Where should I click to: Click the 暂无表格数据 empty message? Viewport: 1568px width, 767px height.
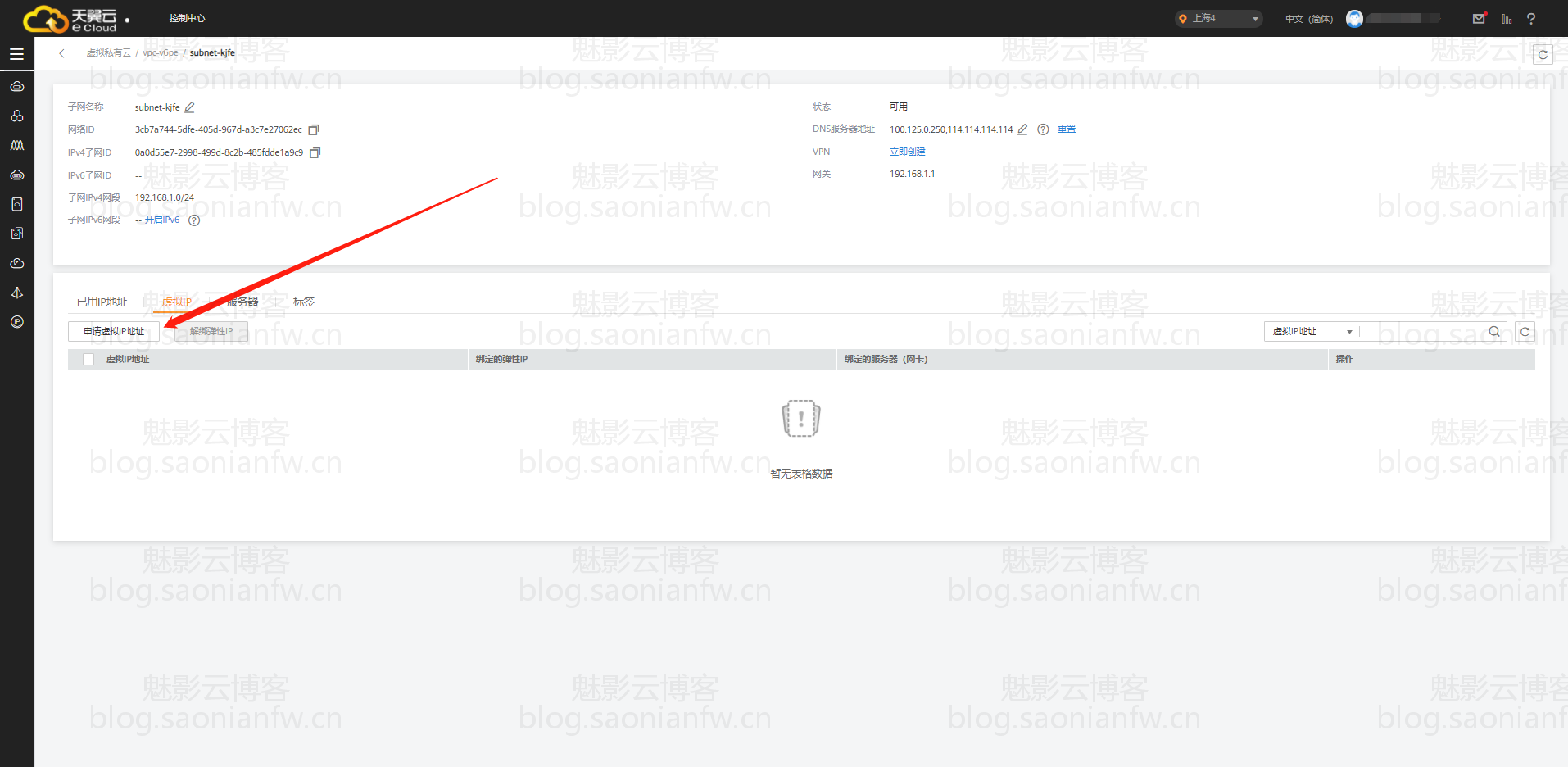(801, 474)
